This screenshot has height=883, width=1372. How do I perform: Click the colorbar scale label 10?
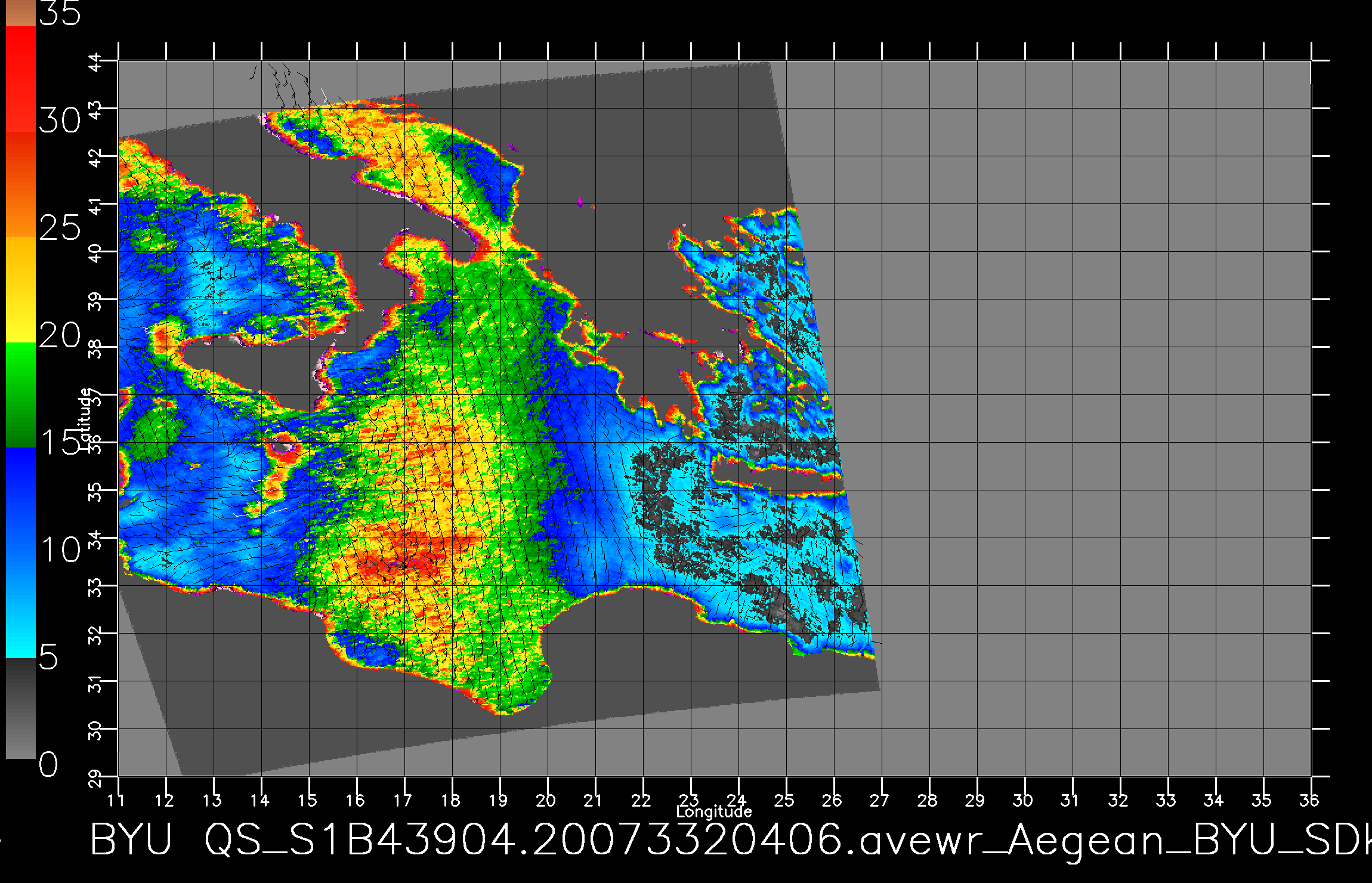click(x=60, y=549)
